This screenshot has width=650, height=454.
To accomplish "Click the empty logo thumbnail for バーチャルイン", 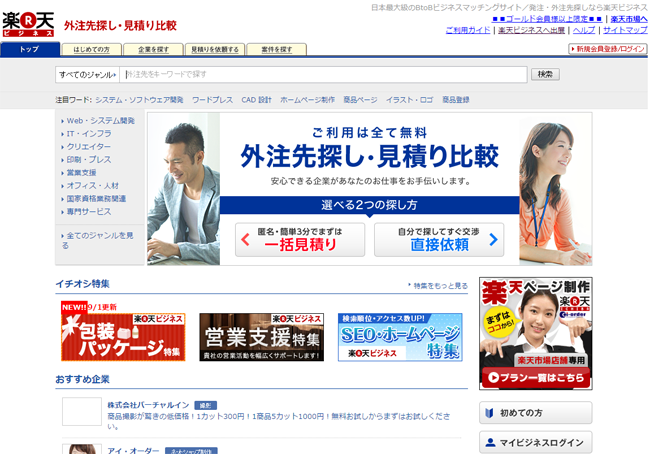I will tap(82, 411).
